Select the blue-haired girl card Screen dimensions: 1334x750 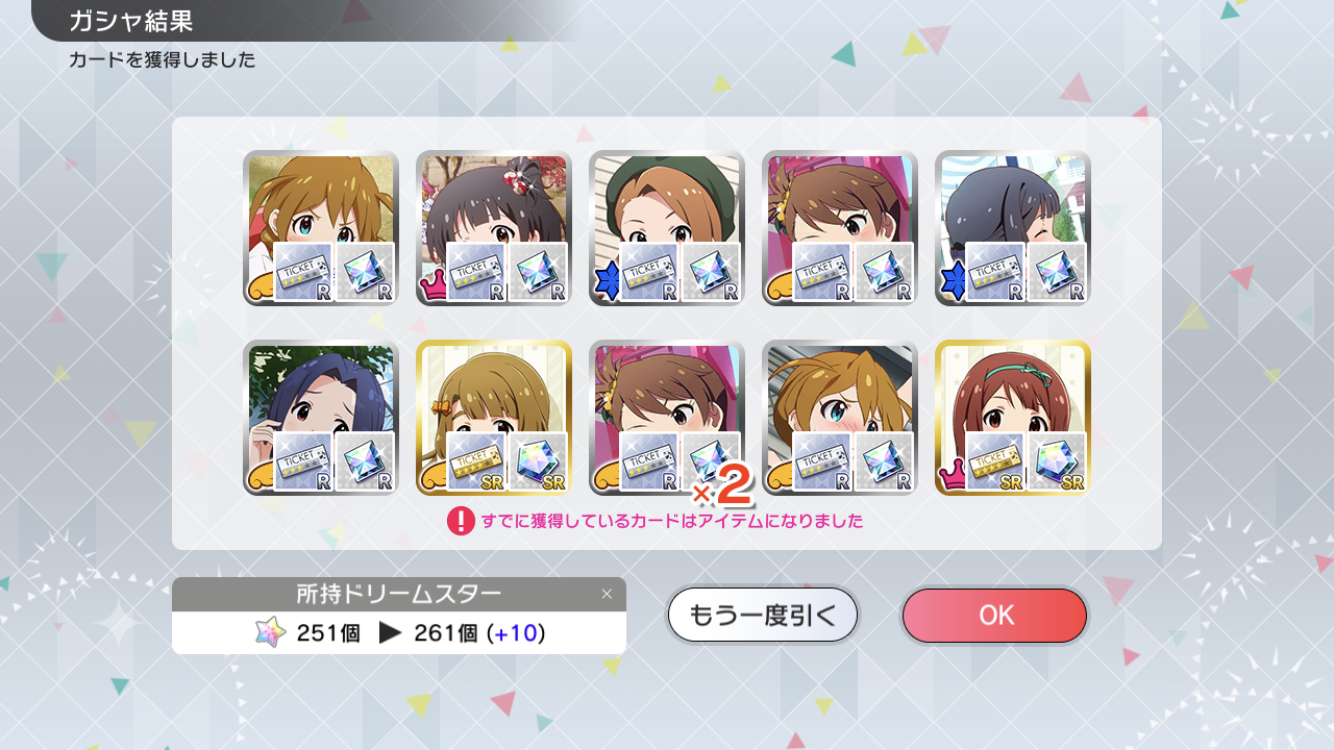[x=320, y=417]
